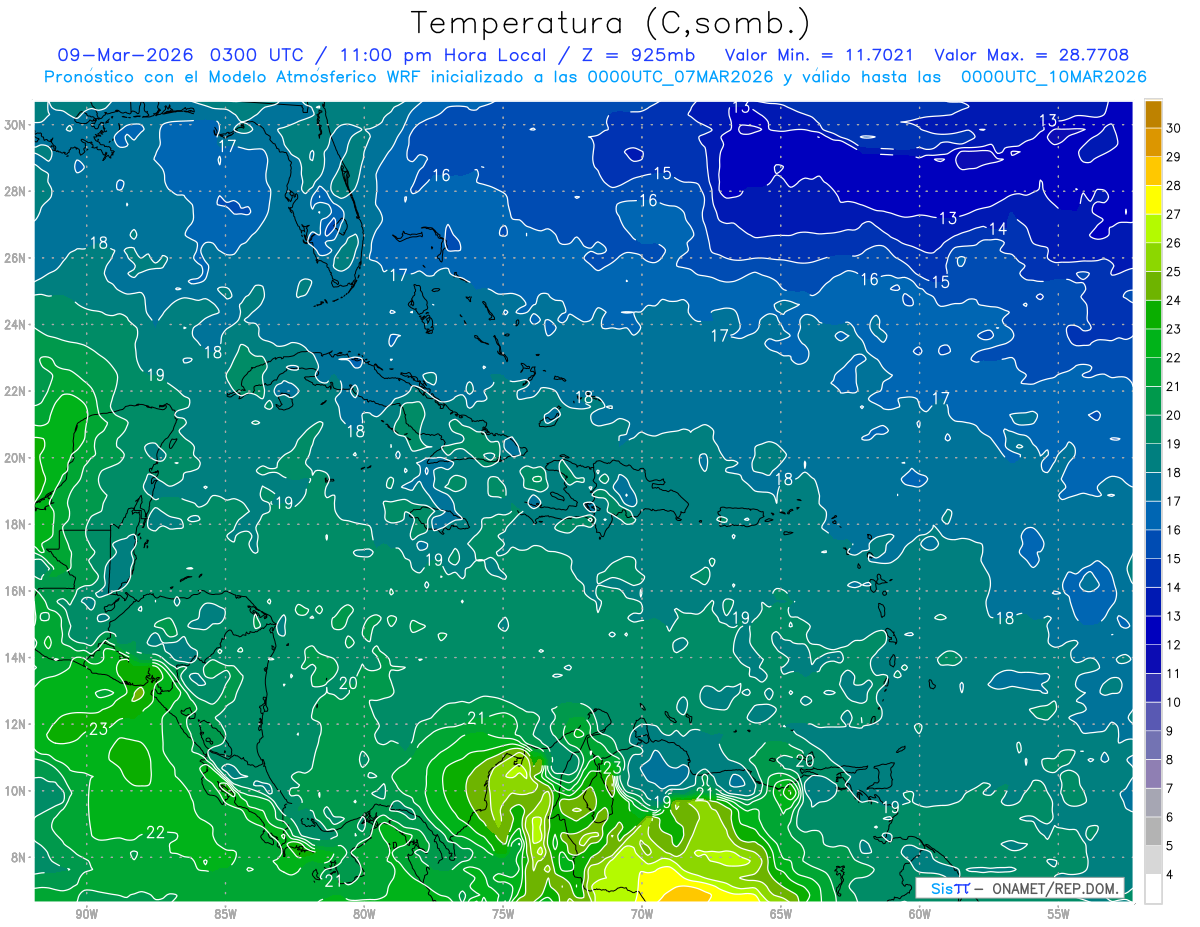Click the '28N' latitude axis label

pyautogui.click(x=15, y=191)
